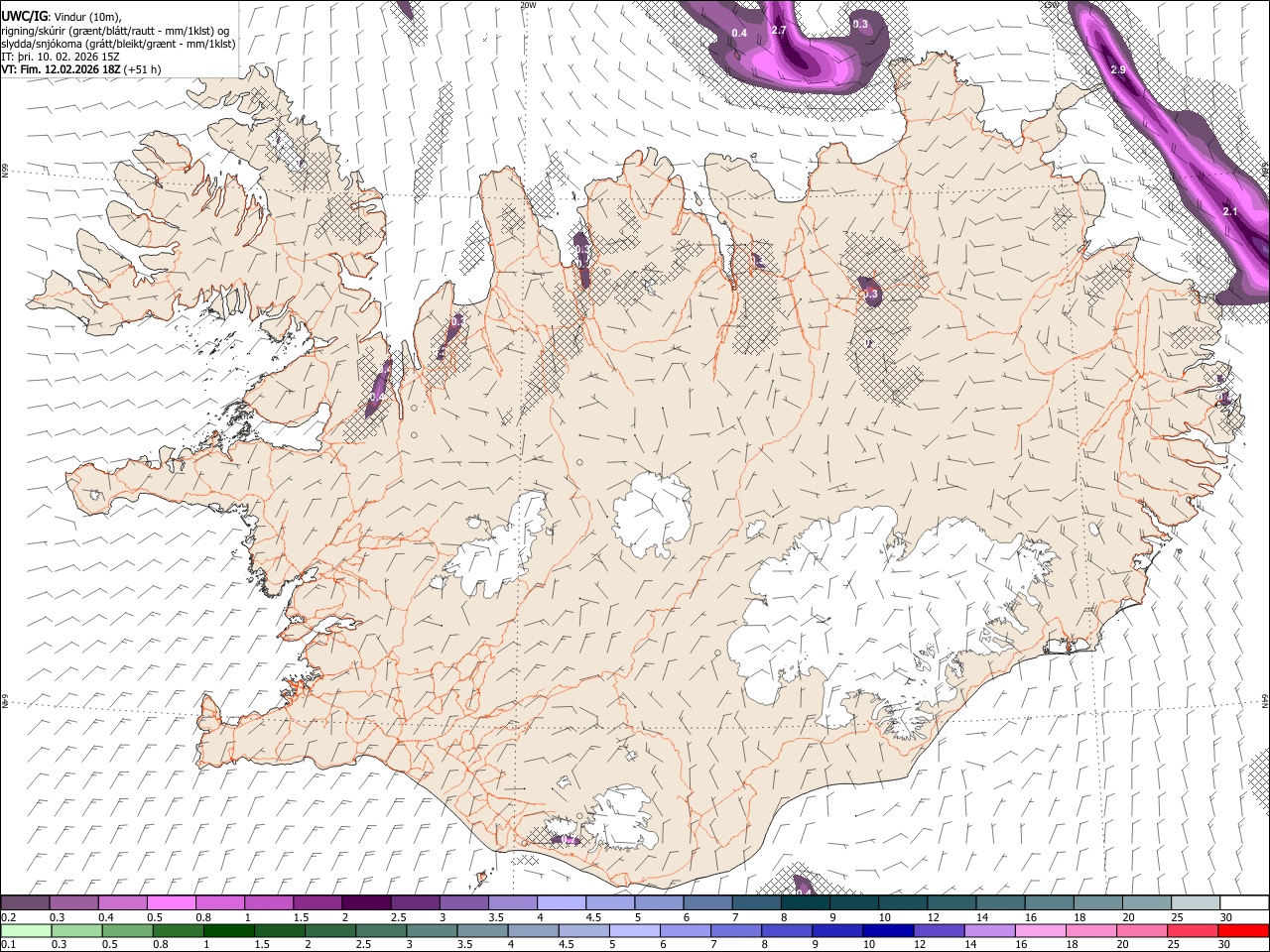Click the '20W' longitude label

click(528, 5)
